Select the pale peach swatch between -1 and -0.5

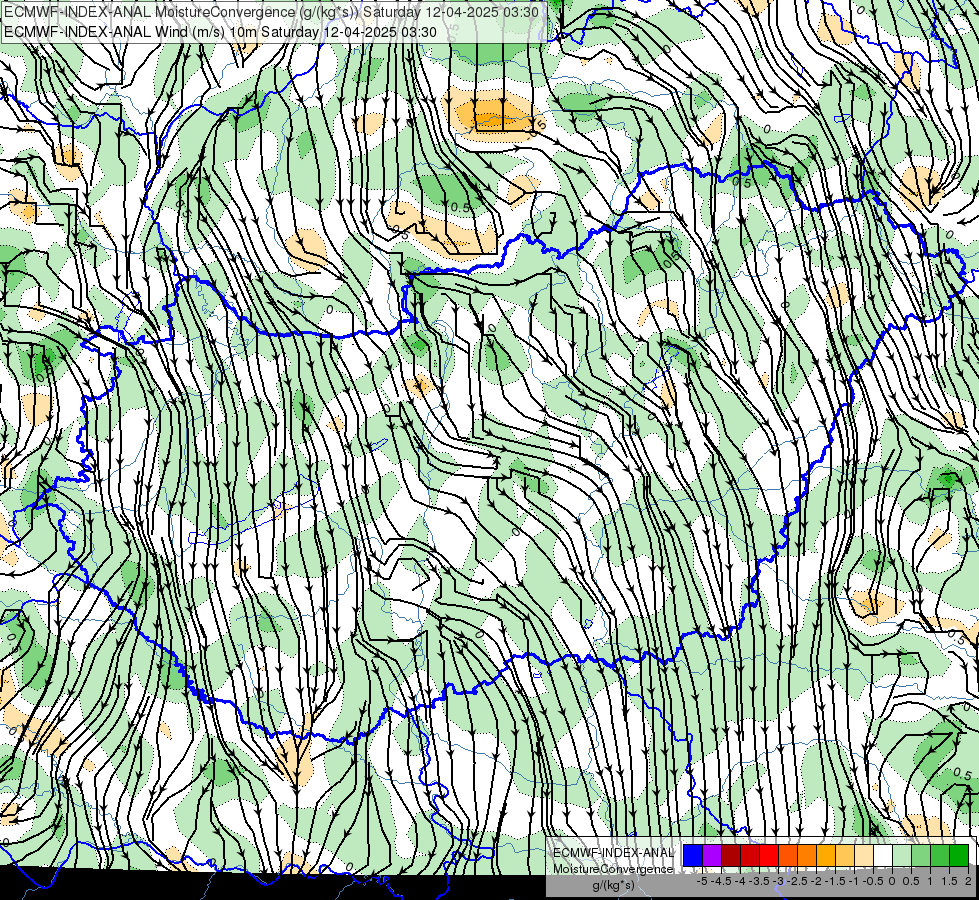[864, 855]
